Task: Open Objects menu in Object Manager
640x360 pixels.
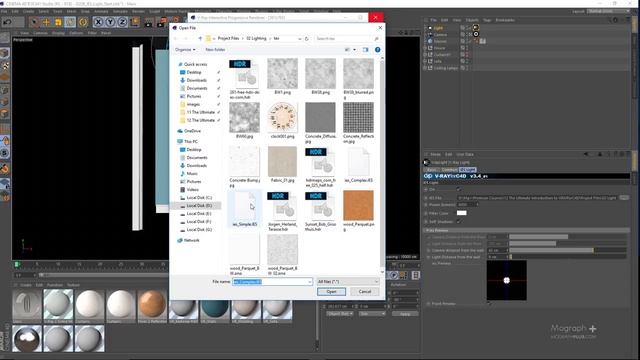Action: pyautogui.click(x=472, y=20)
